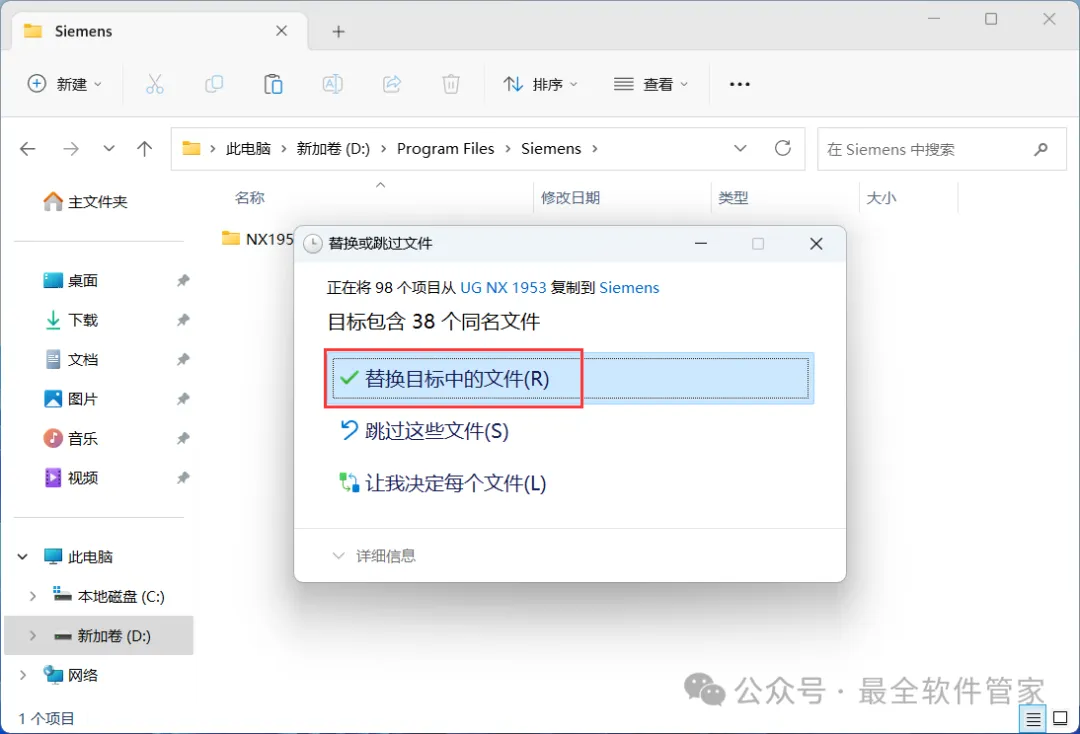Expand the 网络 tree node

pyautogui.click(x=23, y=675)
